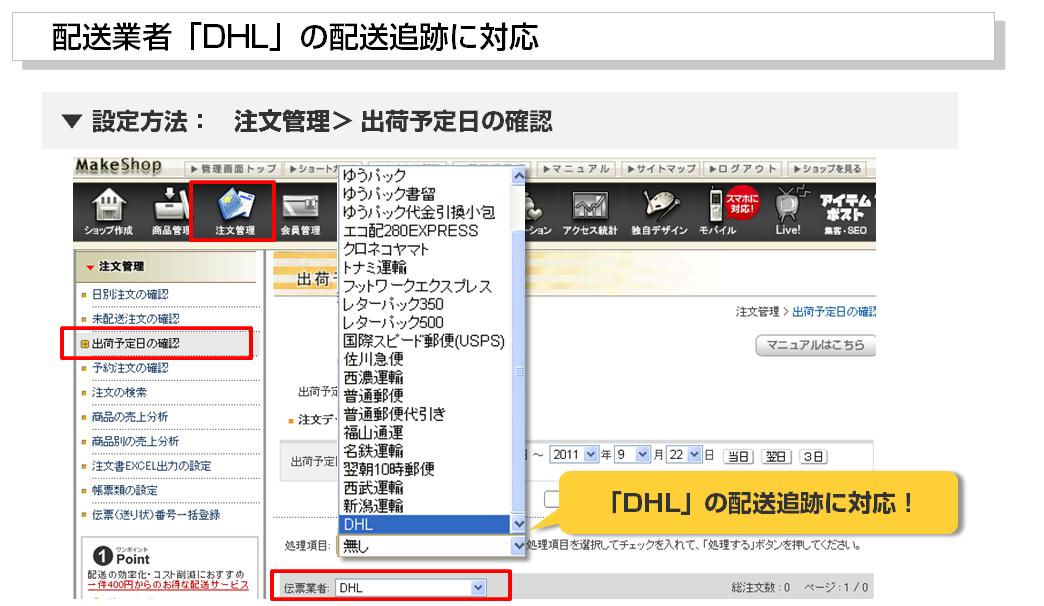The width and height of the screenshot is (1044, 606).
Task: Select ゆうパック書留 in the carrier list
Action: (x=426, y=194)
